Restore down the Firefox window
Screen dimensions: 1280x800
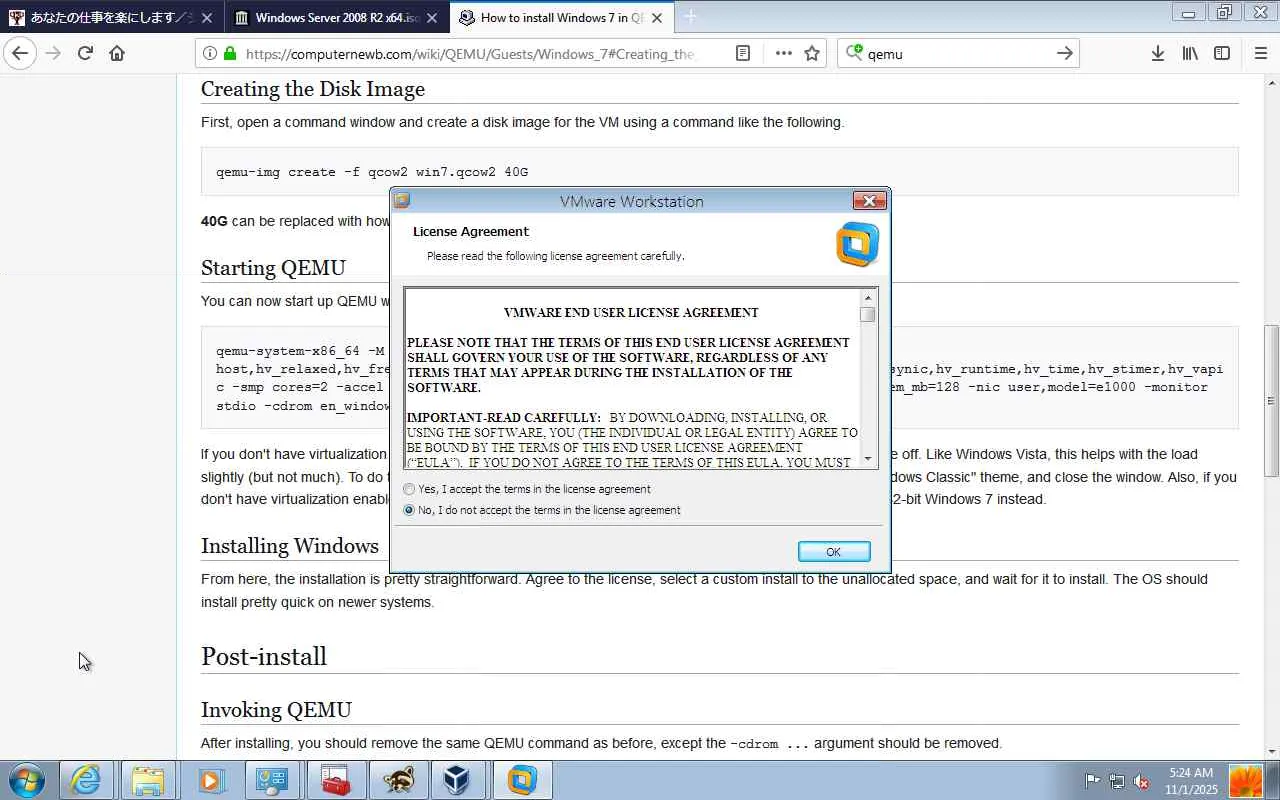click(x=1223, y=13)
